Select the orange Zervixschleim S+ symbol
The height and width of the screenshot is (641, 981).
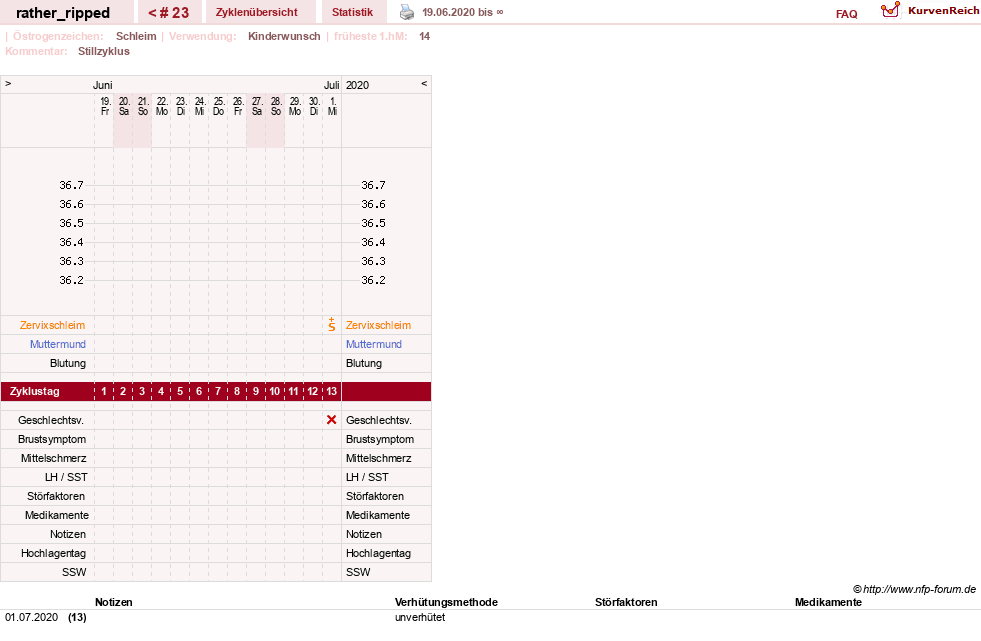[x=332, y=325]
